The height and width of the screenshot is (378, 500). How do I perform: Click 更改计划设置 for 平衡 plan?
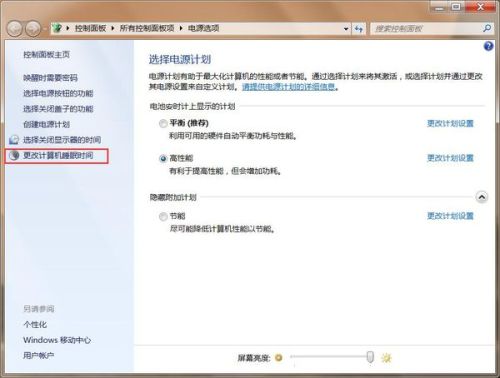tap(450, 124)
